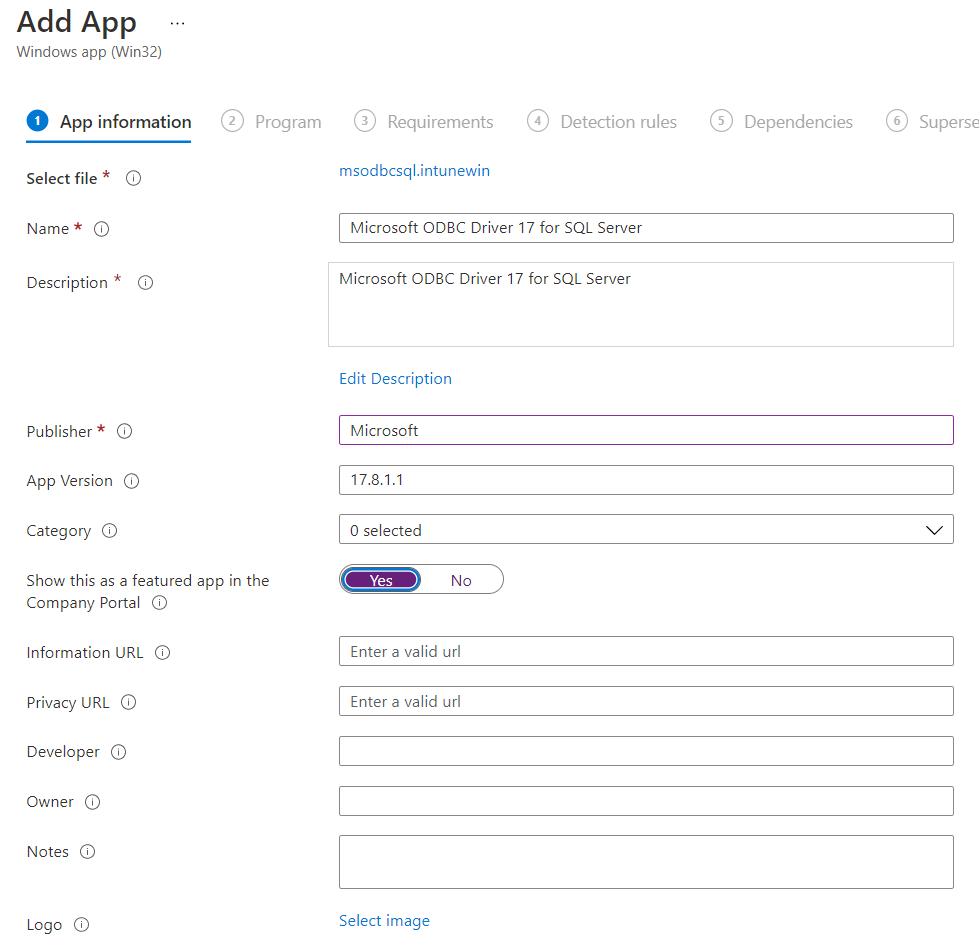View the Publisher info tooltip icon

[x=124, y=431]
